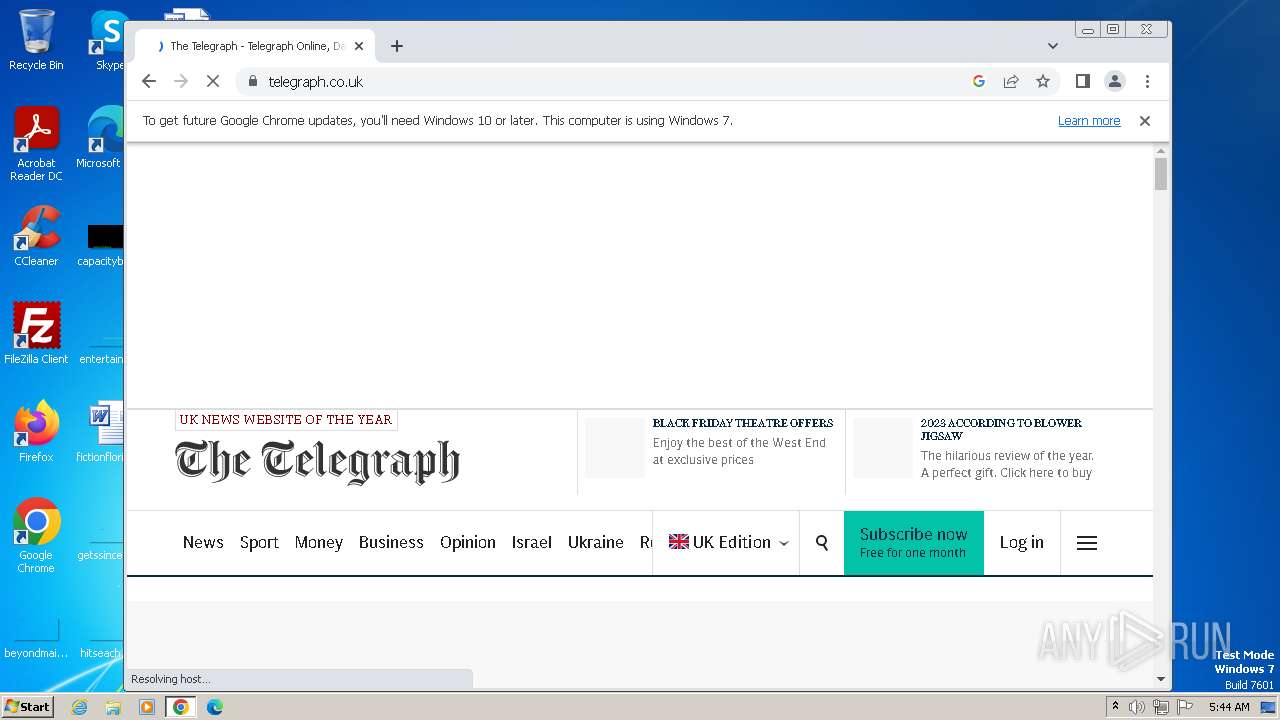The height and width of the screenshot is (720, 1280).
Task: Open the beyondmai... desktop file
Action: pyautogui.click(x=36, y=638)
